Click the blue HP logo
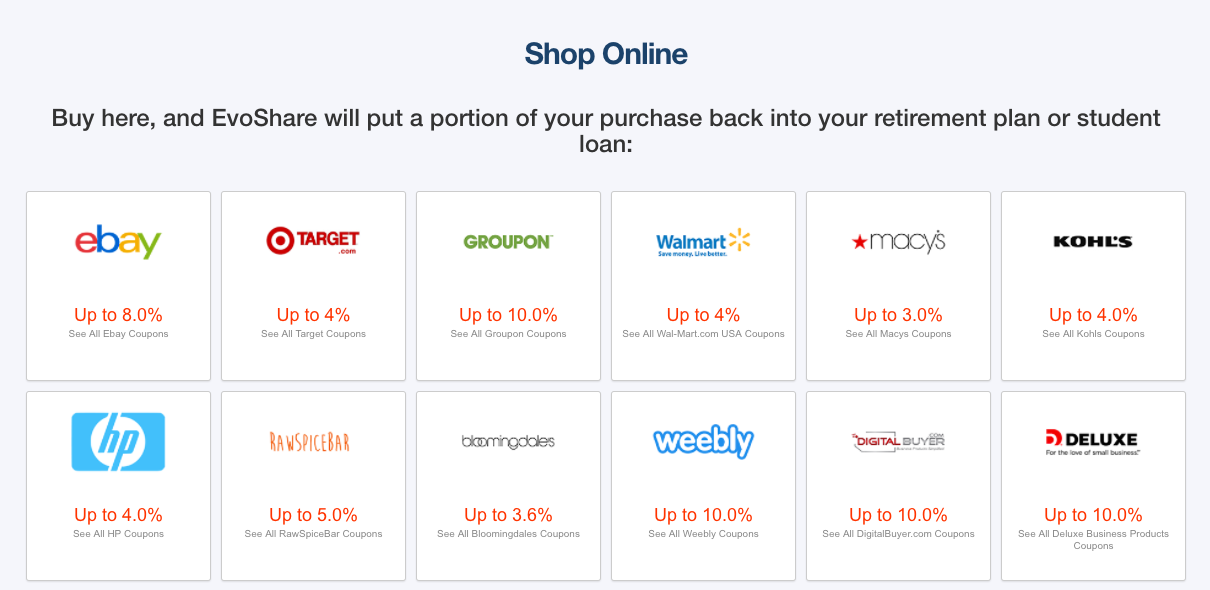This screenshot has height=590, width=1210. point(118,442)
